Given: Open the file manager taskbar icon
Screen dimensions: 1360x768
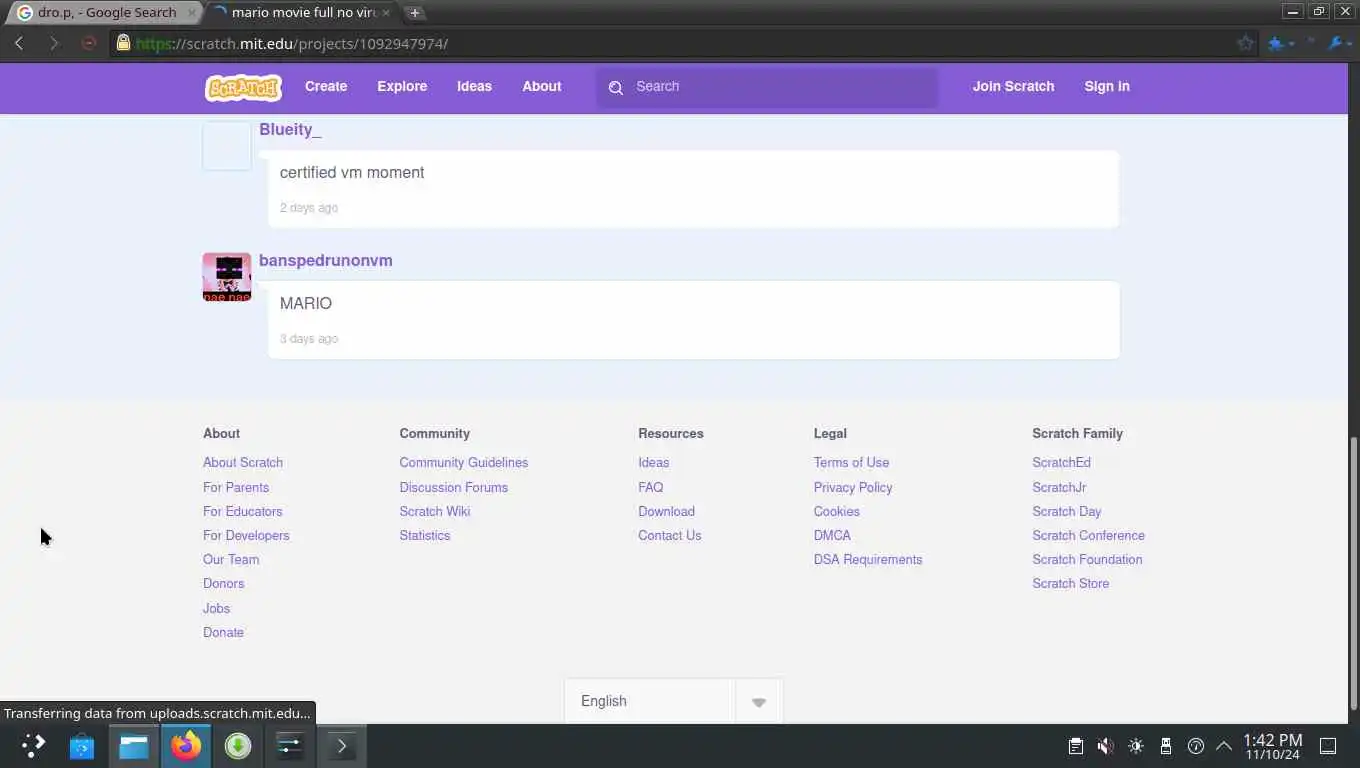Looking at the screenshot, I should [134, 746].
